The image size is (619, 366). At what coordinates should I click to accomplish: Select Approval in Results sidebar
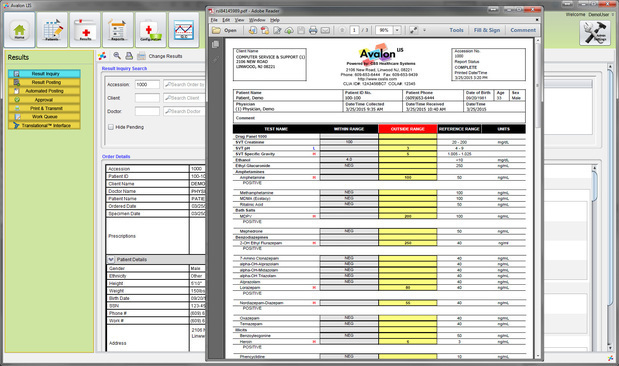[44, 99]
